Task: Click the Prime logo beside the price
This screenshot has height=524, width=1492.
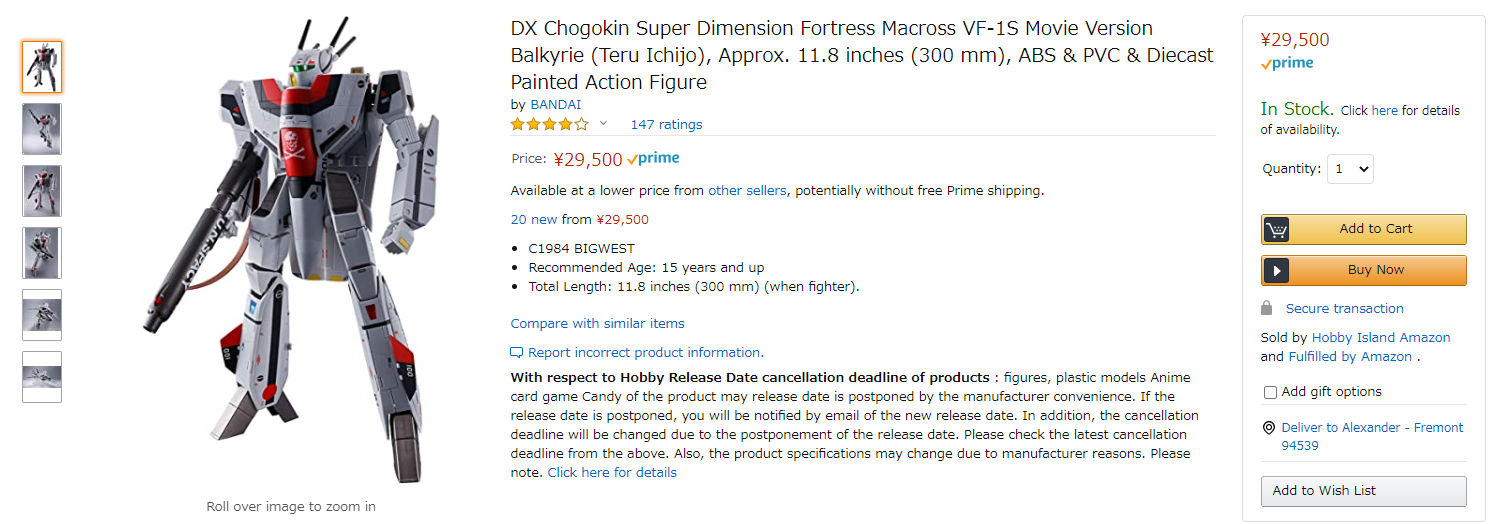Action: click(x=653, y=158)
